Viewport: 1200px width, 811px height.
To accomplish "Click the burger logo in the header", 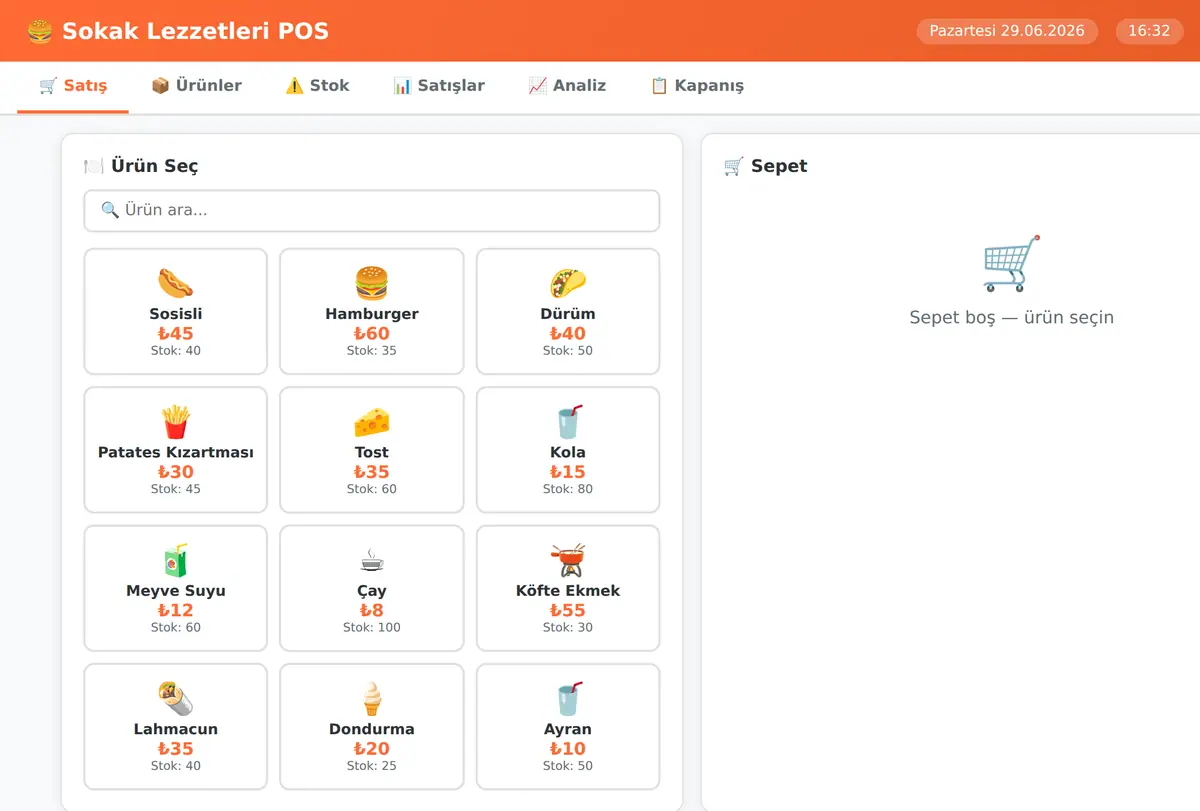I will pyautogui.click(x=40, y=31).
